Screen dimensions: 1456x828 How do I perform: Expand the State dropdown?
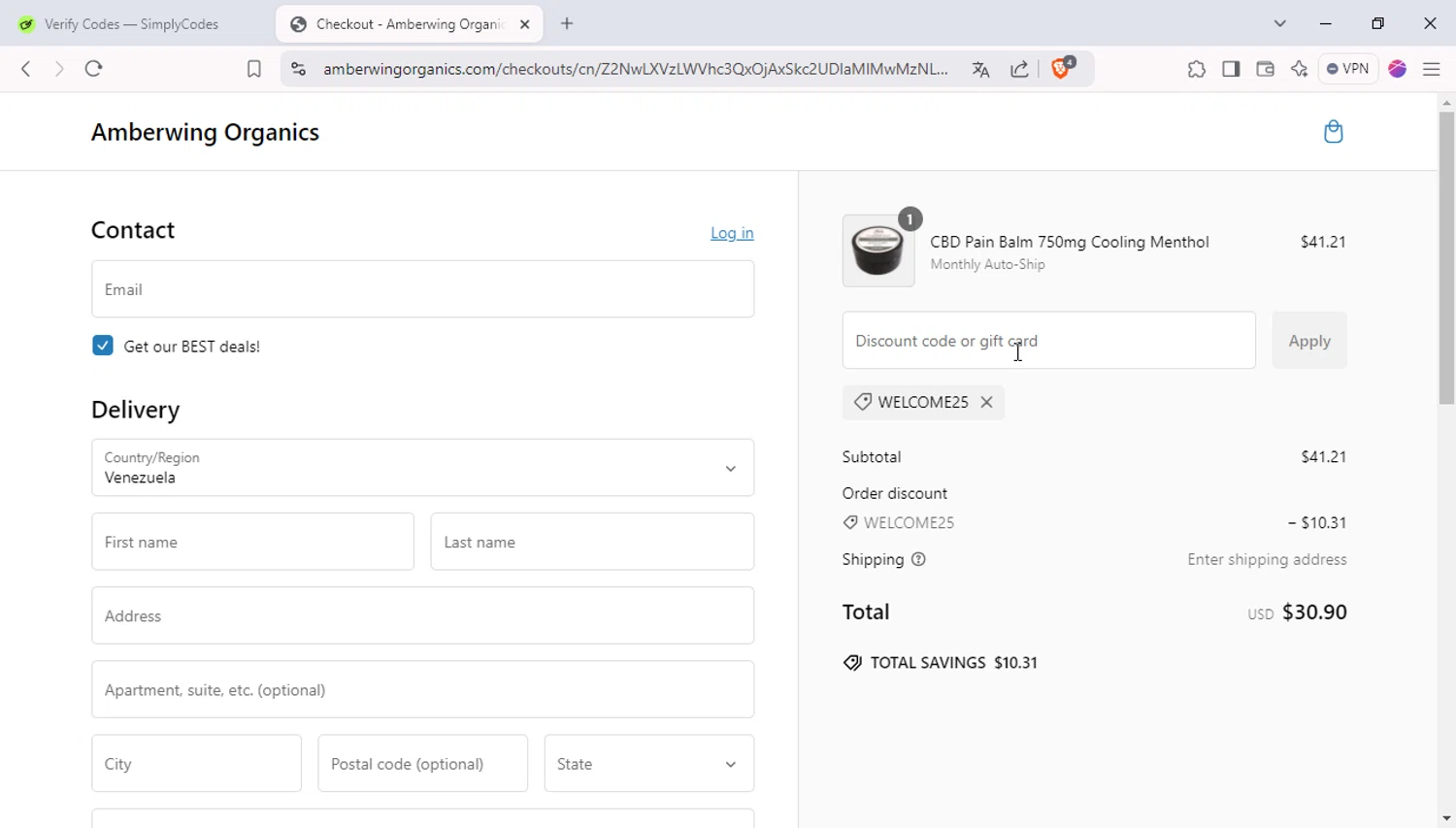[x=648, y=764]
